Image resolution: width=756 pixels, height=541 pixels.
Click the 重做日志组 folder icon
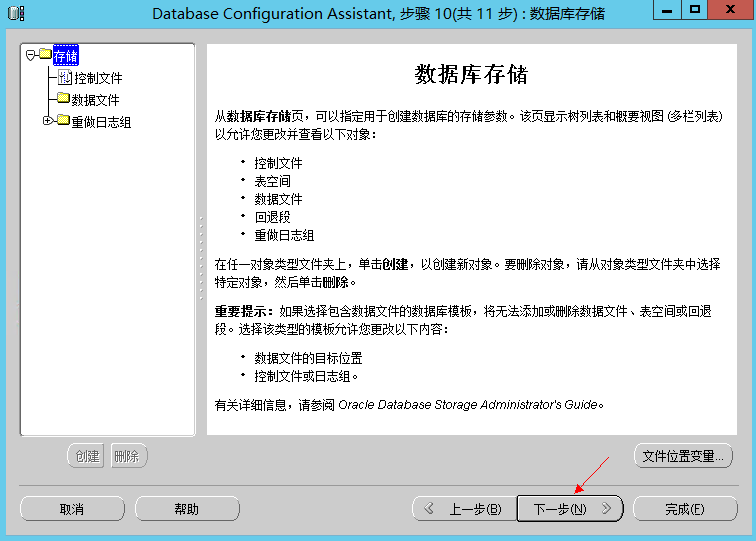63,121
